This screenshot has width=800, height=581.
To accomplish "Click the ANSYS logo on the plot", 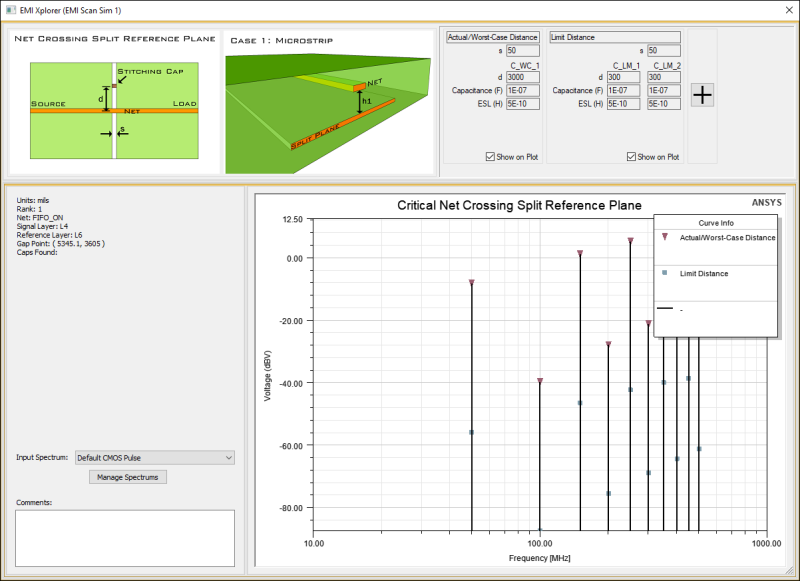I will [x=766, y=202].
